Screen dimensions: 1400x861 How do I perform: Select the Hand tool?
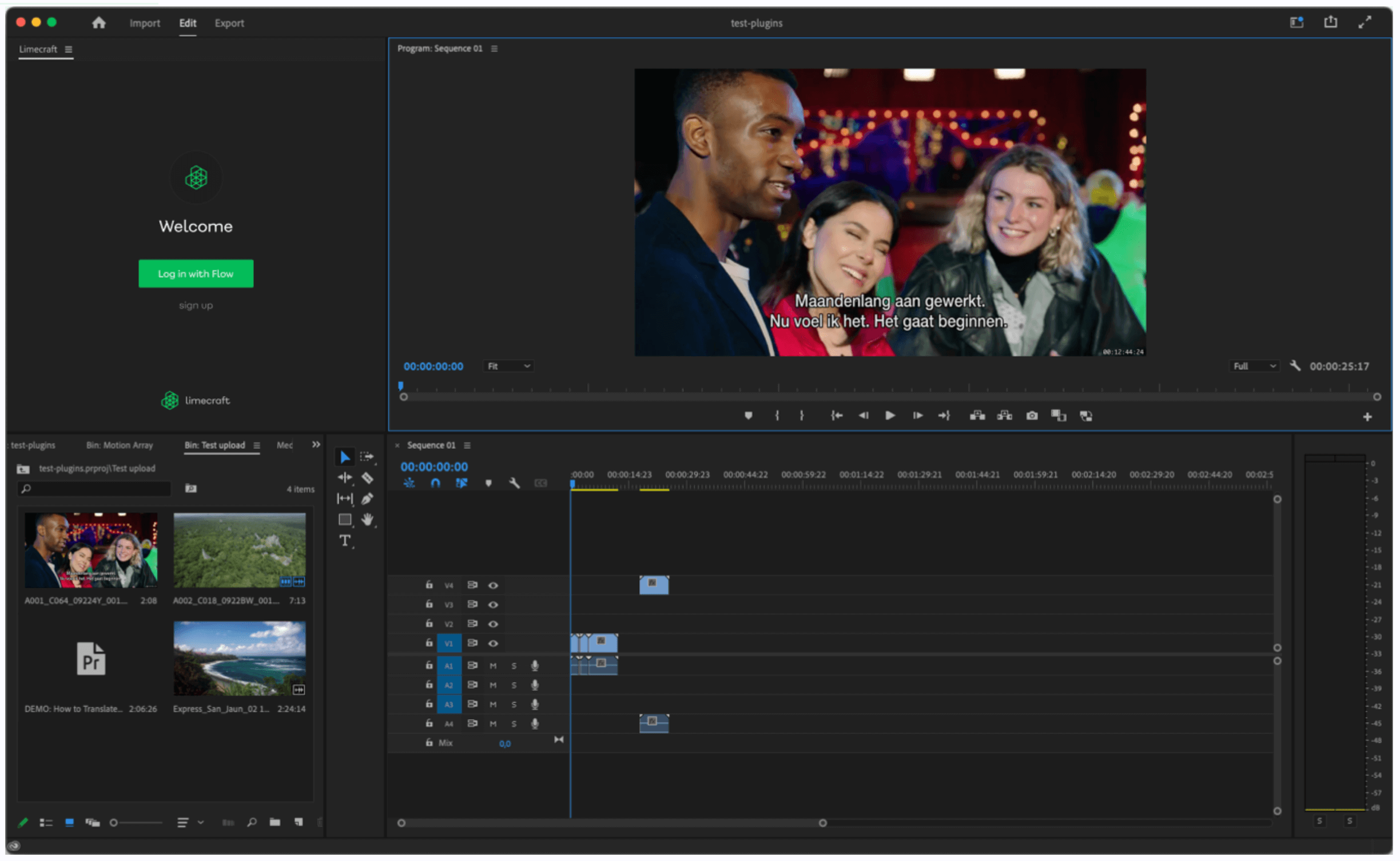tap(367, 520)
